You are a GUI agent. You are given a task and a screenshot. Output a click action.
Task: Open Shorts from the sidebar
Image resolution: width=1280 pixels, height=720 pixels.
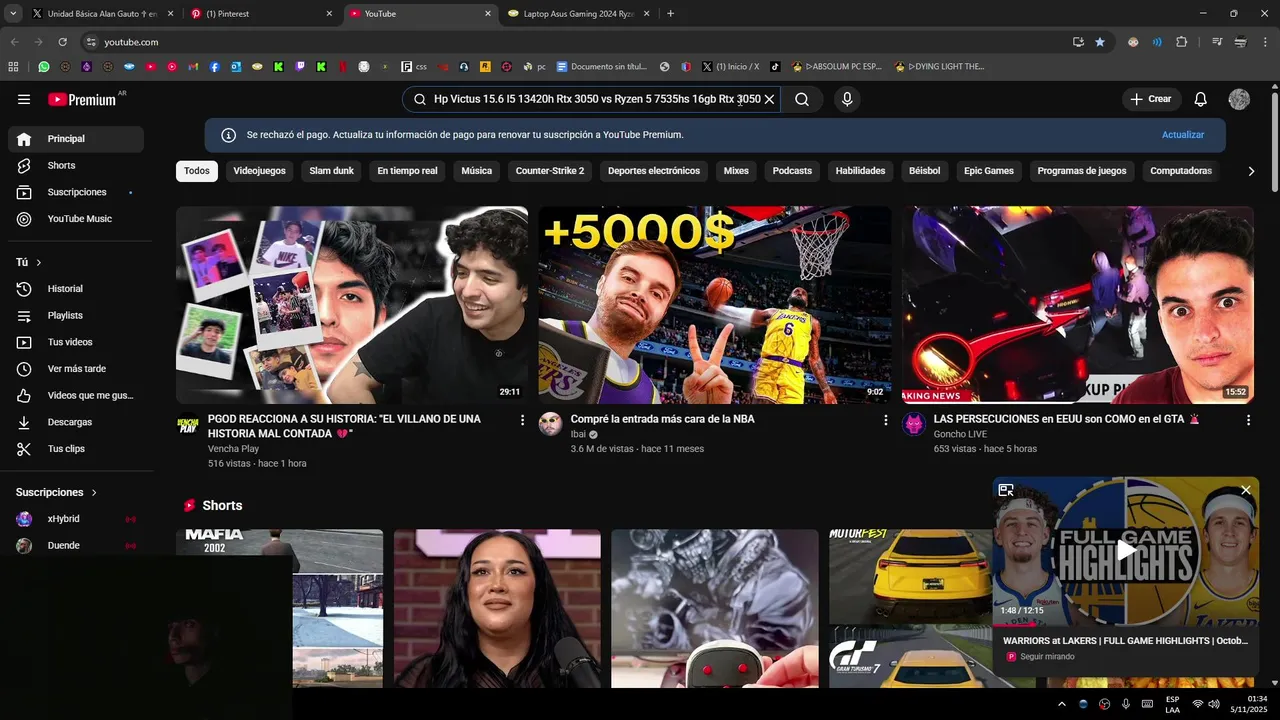pyautogui.click(x=76, y=166)
